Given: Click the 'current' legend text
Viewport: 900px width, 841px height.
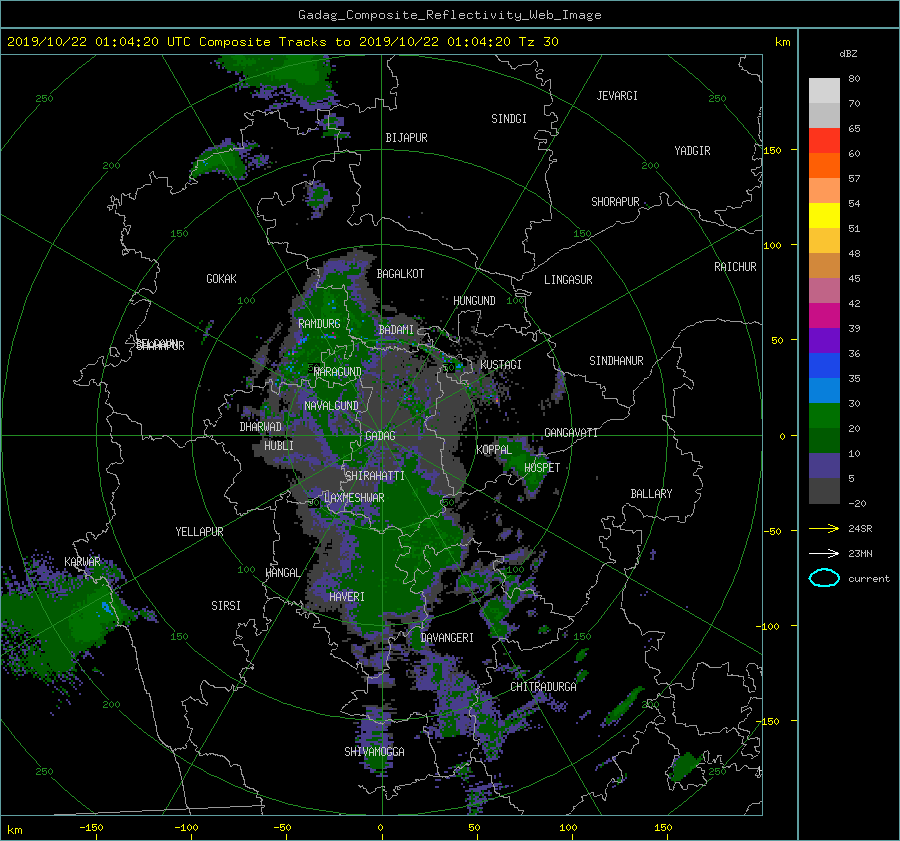Looking at the screenshot, I should tap(869, 579).
